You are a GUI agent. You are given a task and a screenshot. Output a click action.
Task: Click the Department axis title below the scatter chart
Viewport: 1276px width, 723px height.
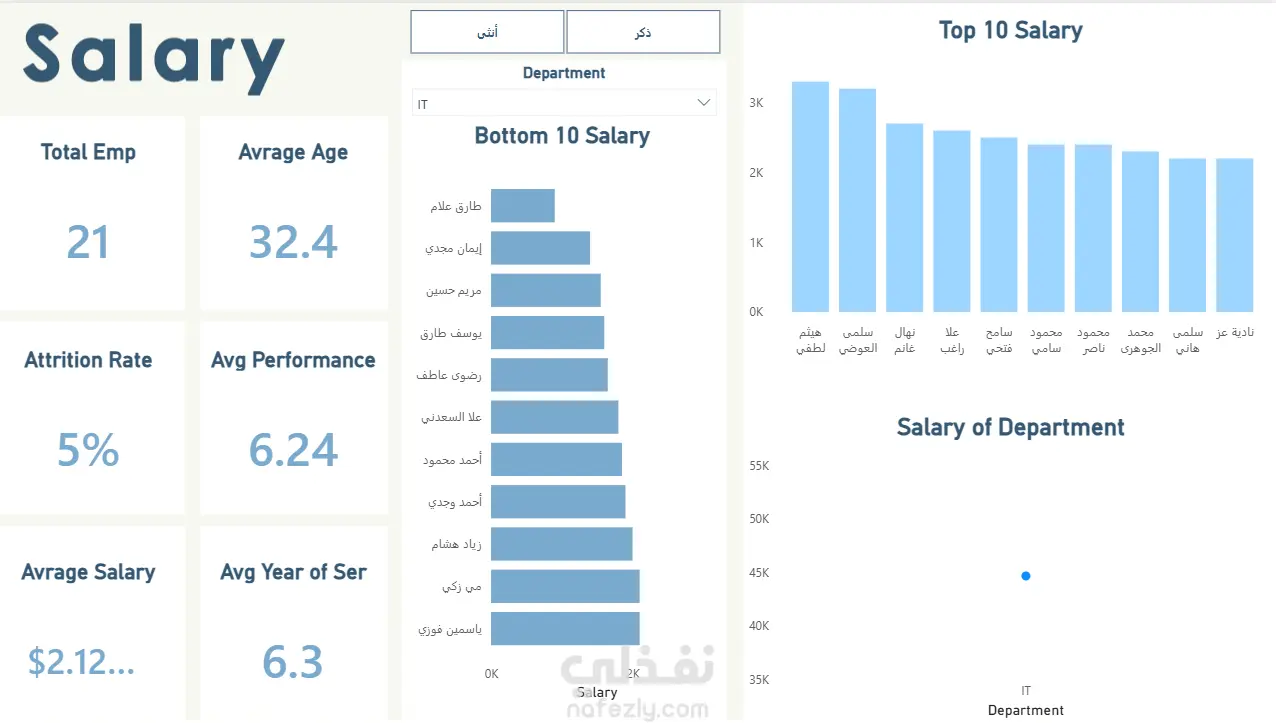(x=1026, y=710)
